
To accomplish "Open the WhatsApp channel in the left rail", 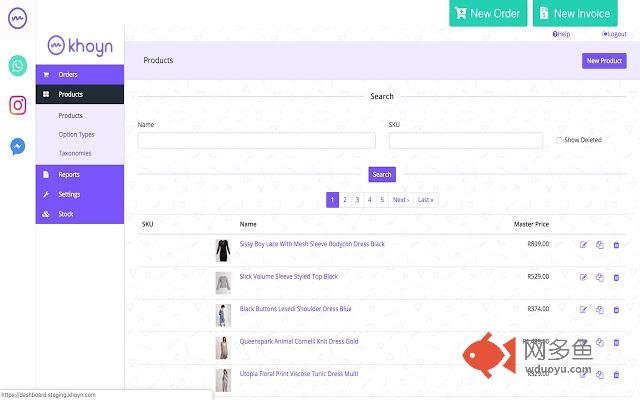I will pyautogui.click(x=18, y=66).
